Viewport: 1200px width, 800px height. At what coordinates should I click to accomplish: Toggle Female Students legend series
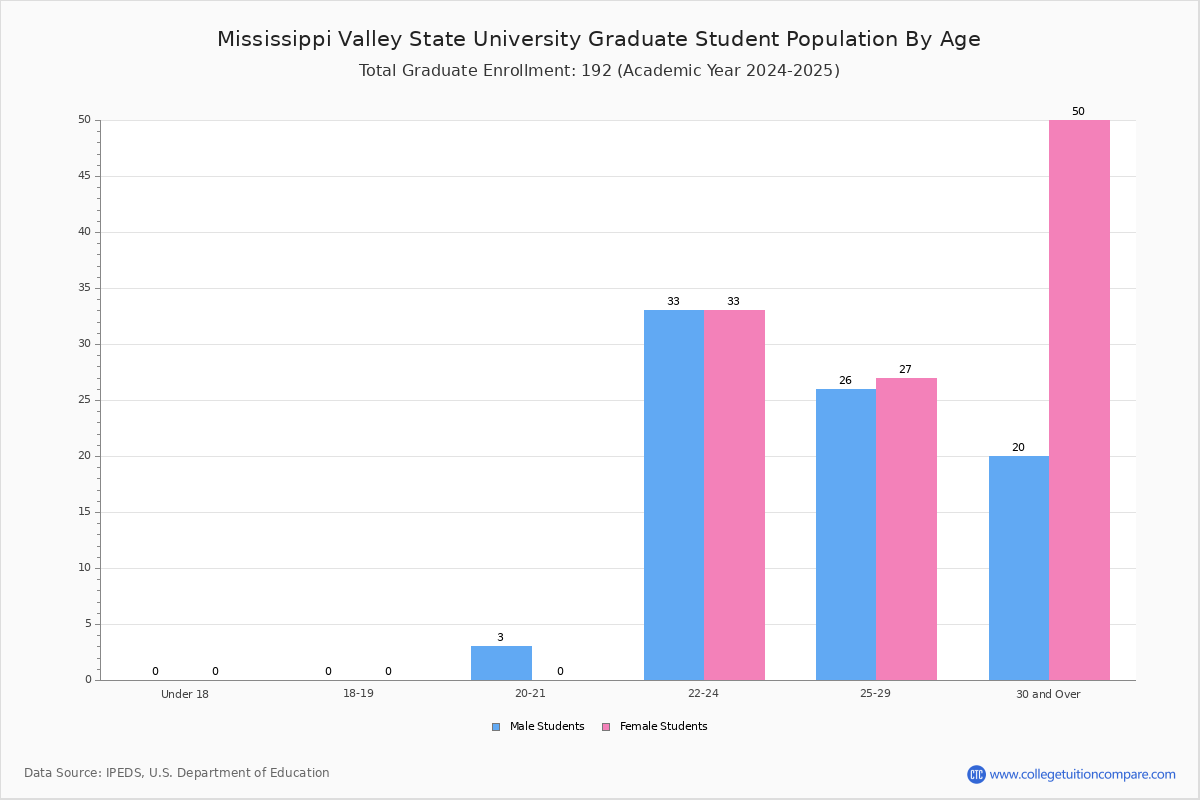pos(654,727)
